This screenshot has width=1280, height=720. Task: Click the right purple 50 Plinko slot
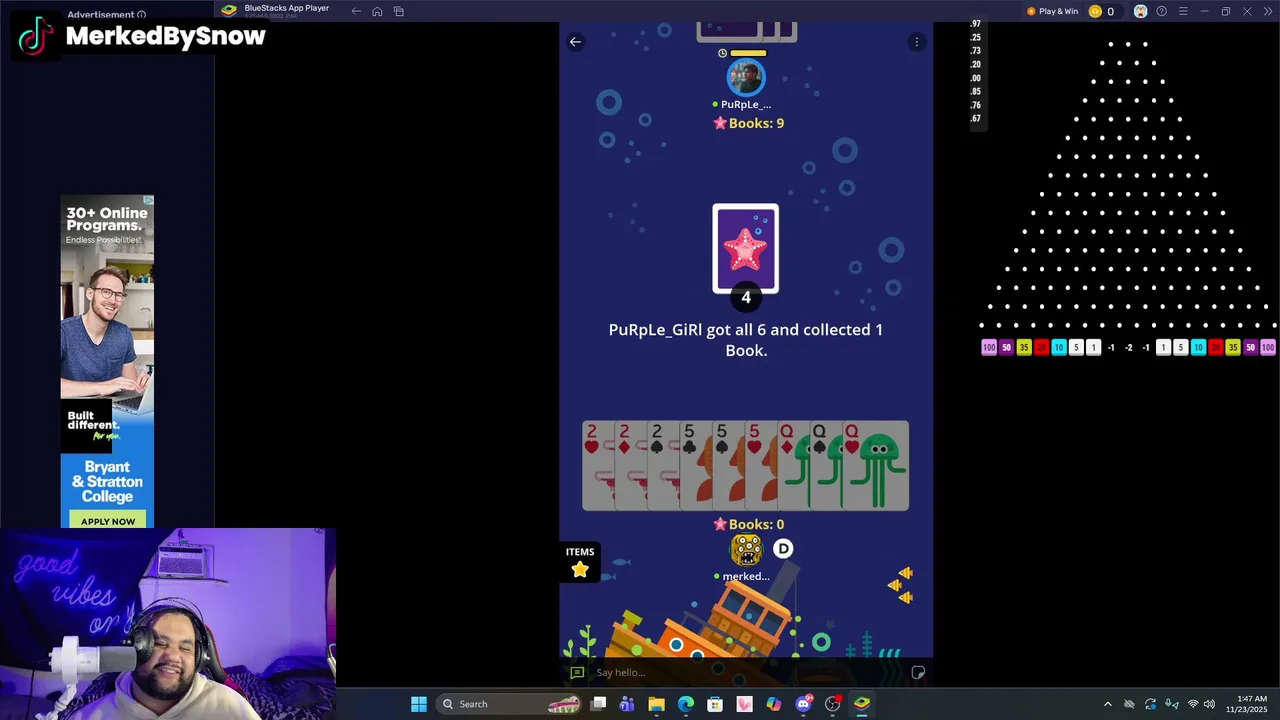(x=1250, y=348)
